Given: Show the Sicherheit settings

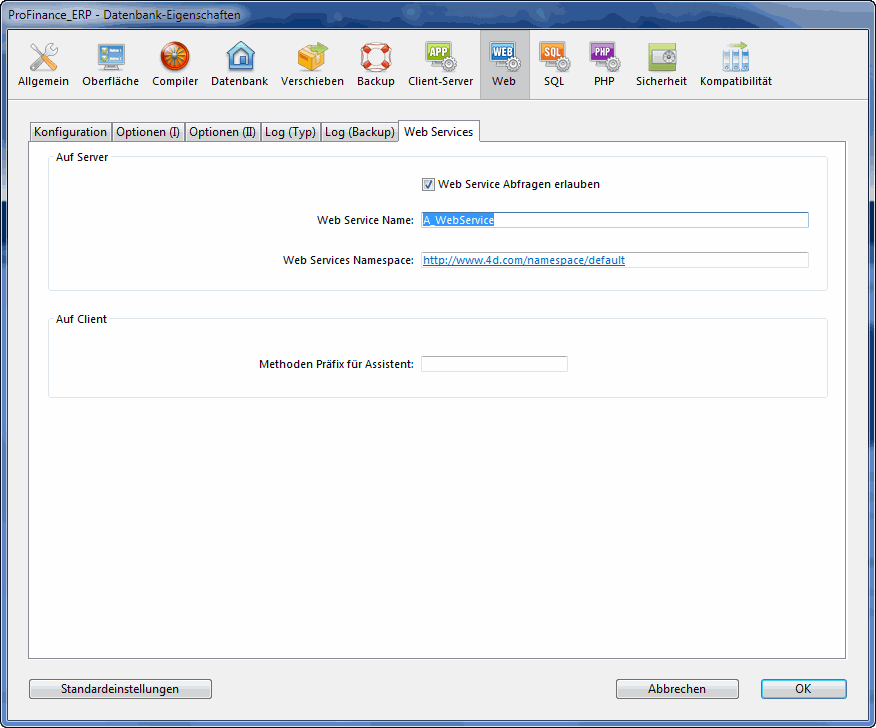Looking at the screenshot, I should click(661, 64).
